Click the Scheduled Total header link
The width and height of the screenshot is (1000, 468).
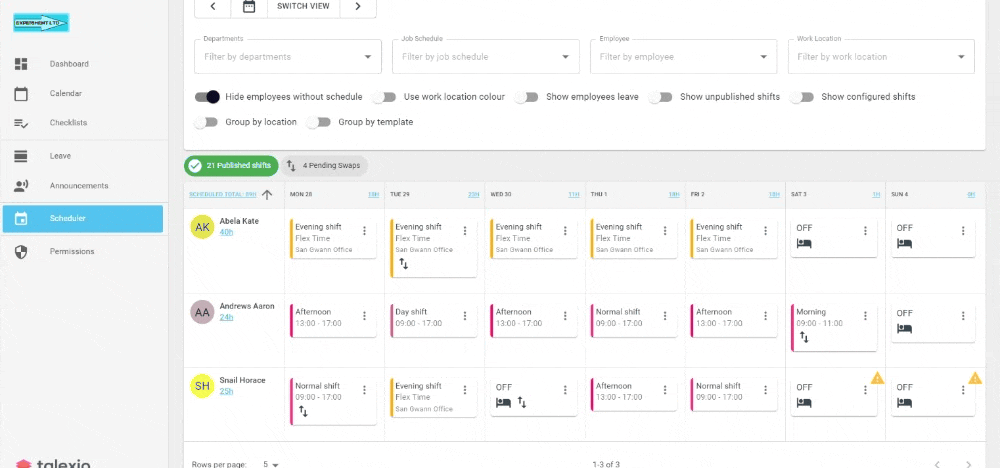[x=223, y=194]
